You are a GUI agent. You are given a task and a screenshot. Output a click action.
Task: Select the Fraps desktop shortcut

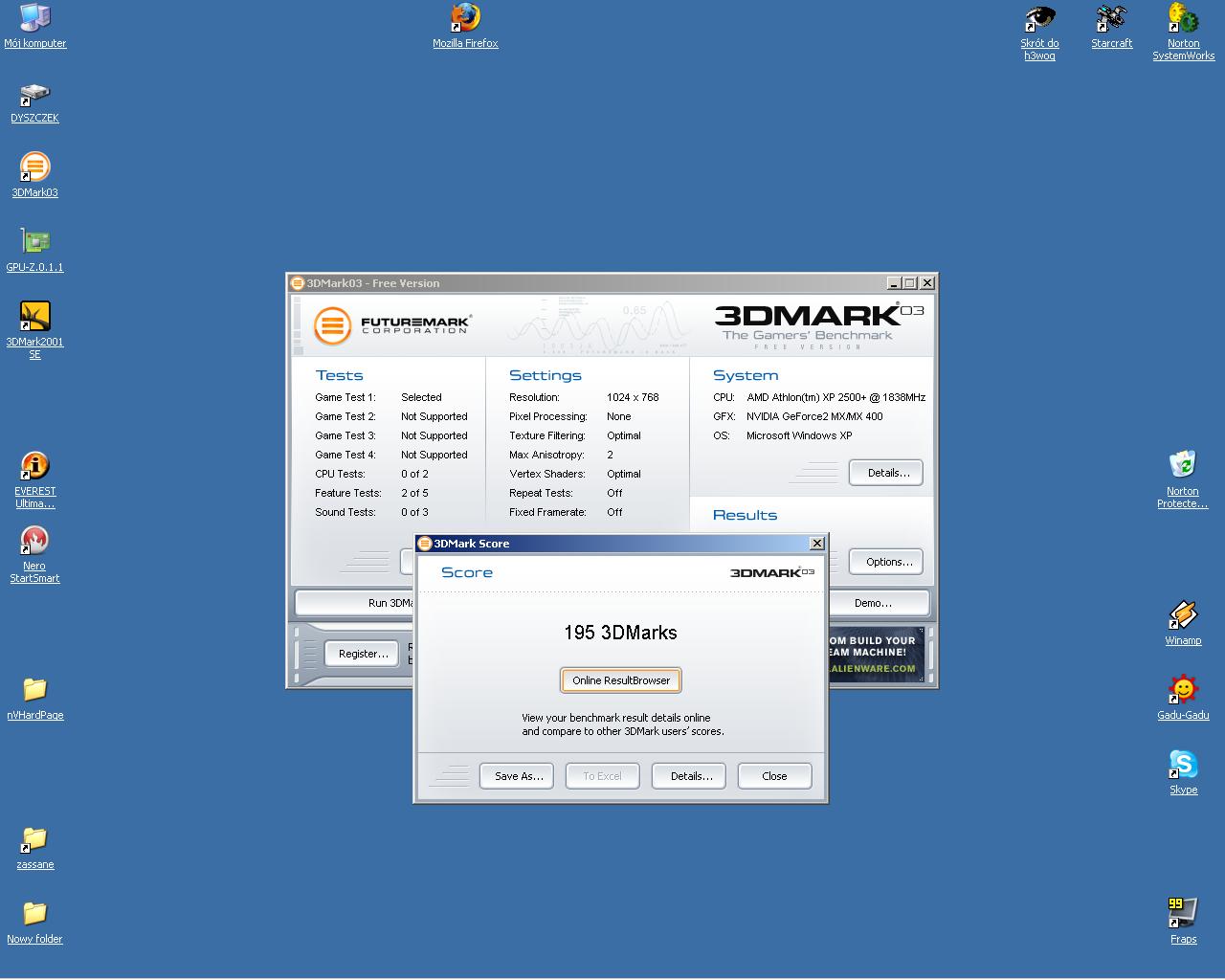pyautogui.click(x=1183, y=922)
